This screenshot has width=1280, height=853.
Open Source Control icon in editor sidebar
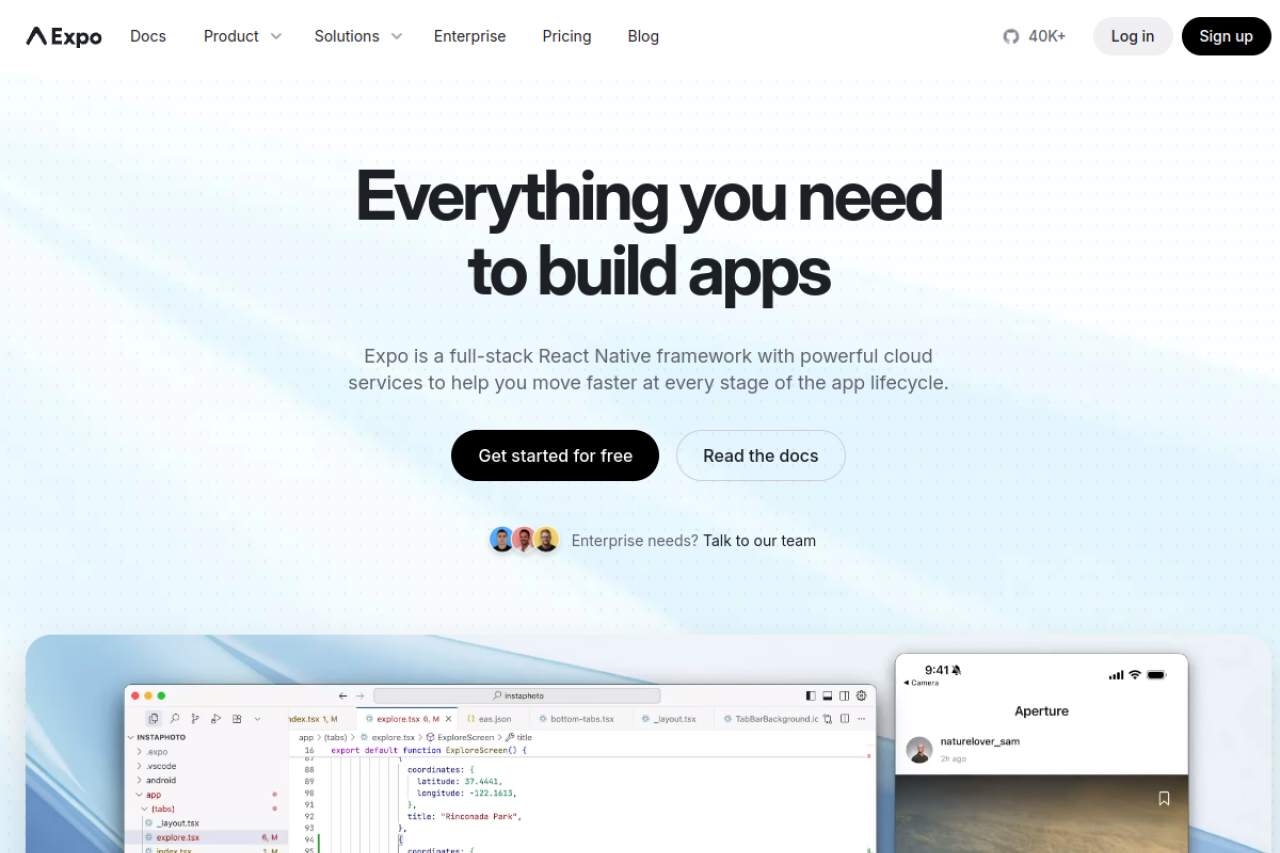195,718
